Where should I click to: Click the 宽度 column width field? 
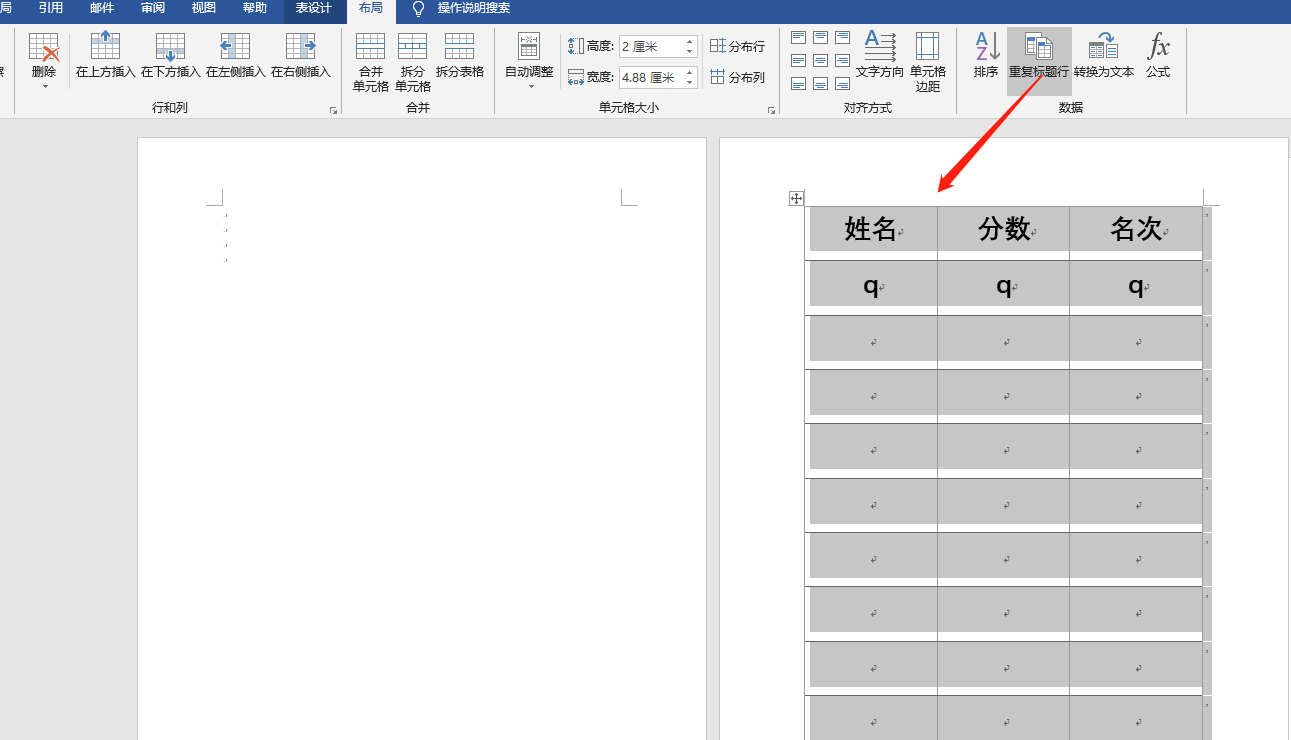click(x=650, y=77)
